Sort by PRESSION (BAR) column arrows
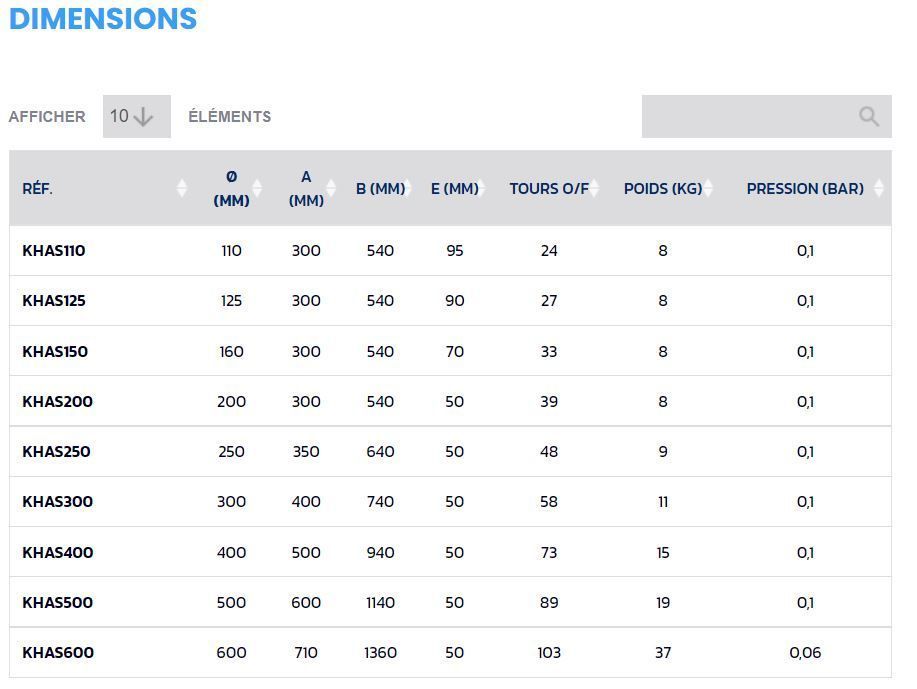This screenshot has height=689, width=917. (x=878, y=188)
